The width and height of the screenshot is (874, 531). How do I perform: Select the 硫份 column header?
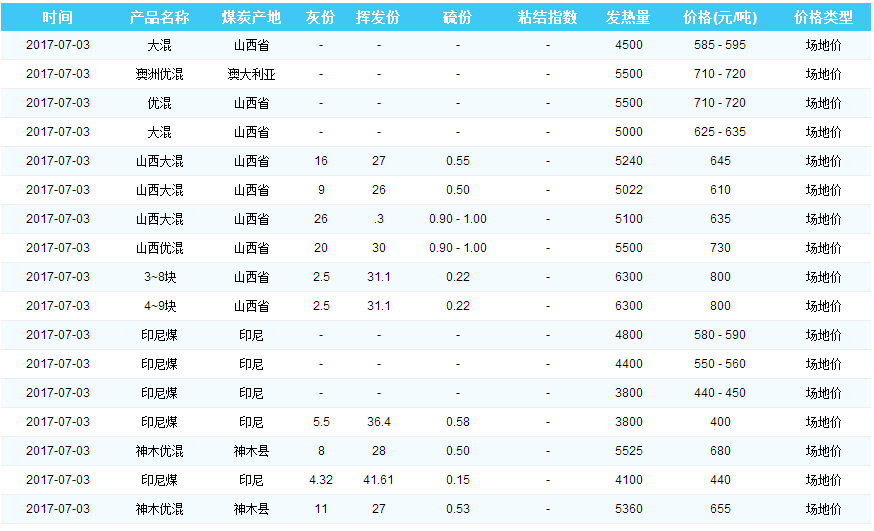click(457, 18)
